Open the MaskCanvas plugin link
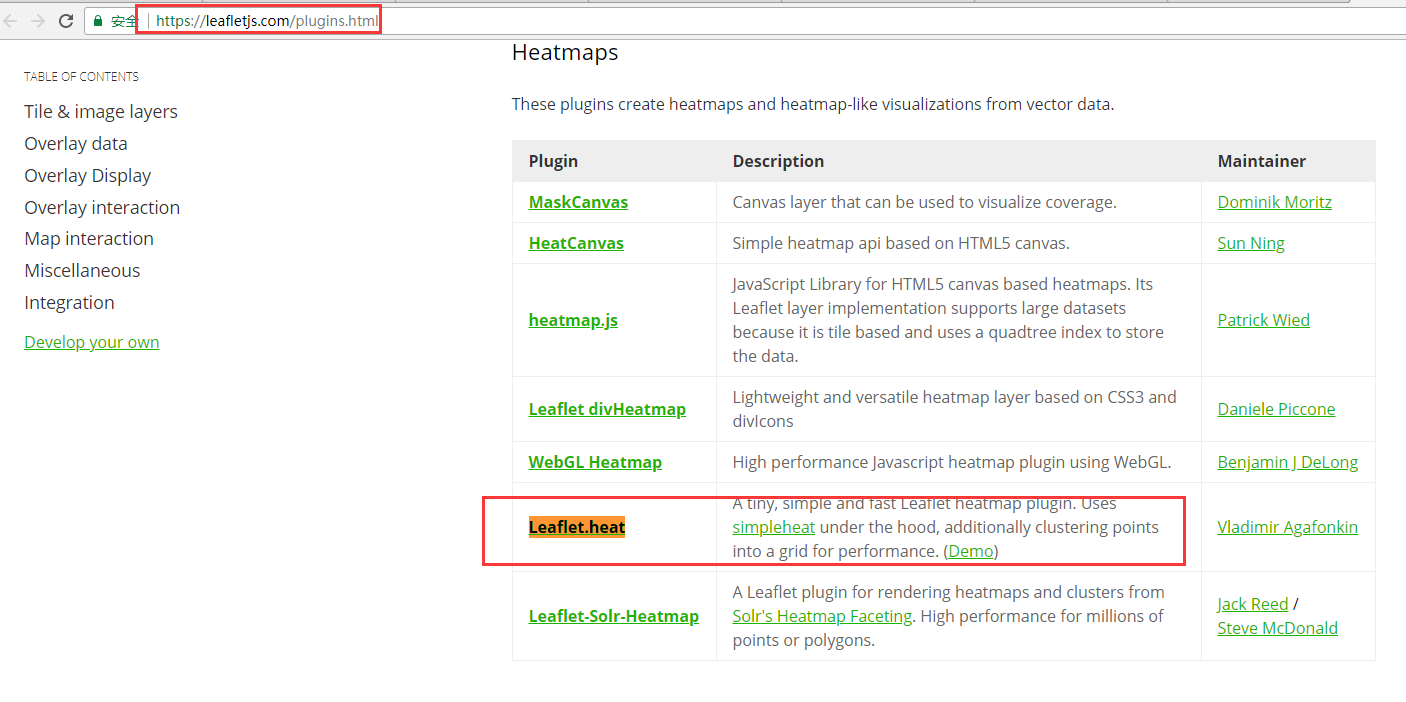The image size is (1406, 702). (578, 202)
